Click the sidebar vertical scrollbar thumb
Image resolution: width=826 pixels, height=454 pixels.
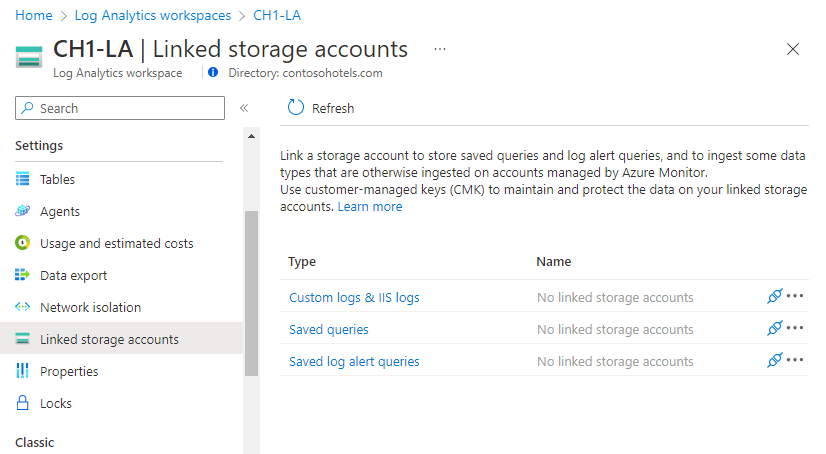tap(251, 293)
